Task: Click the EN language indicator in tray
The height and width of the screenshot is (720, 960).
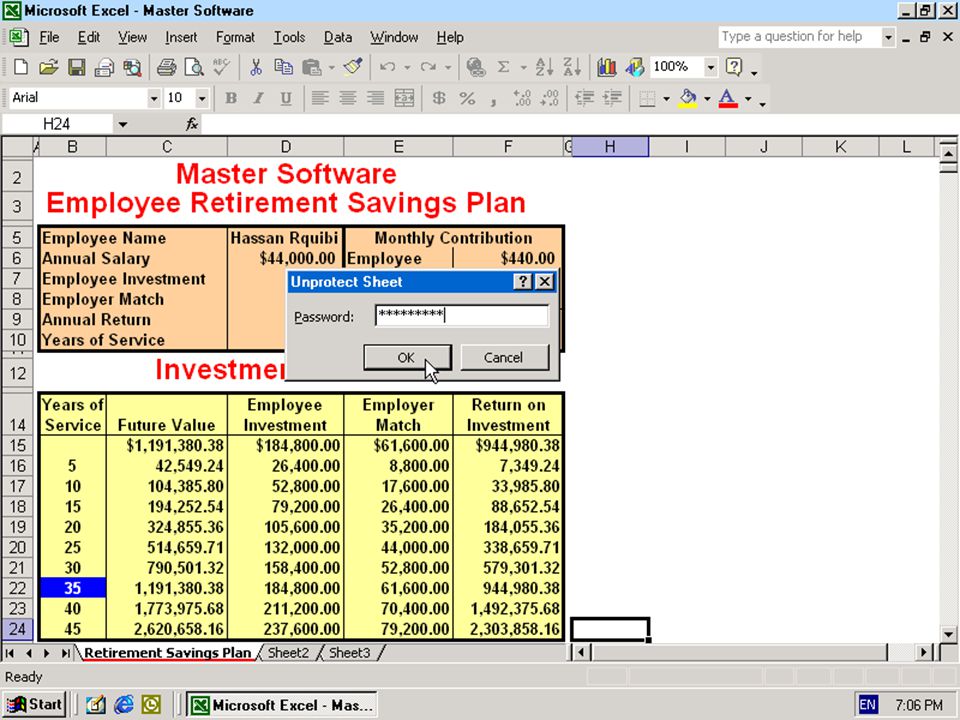Action: 868,705
